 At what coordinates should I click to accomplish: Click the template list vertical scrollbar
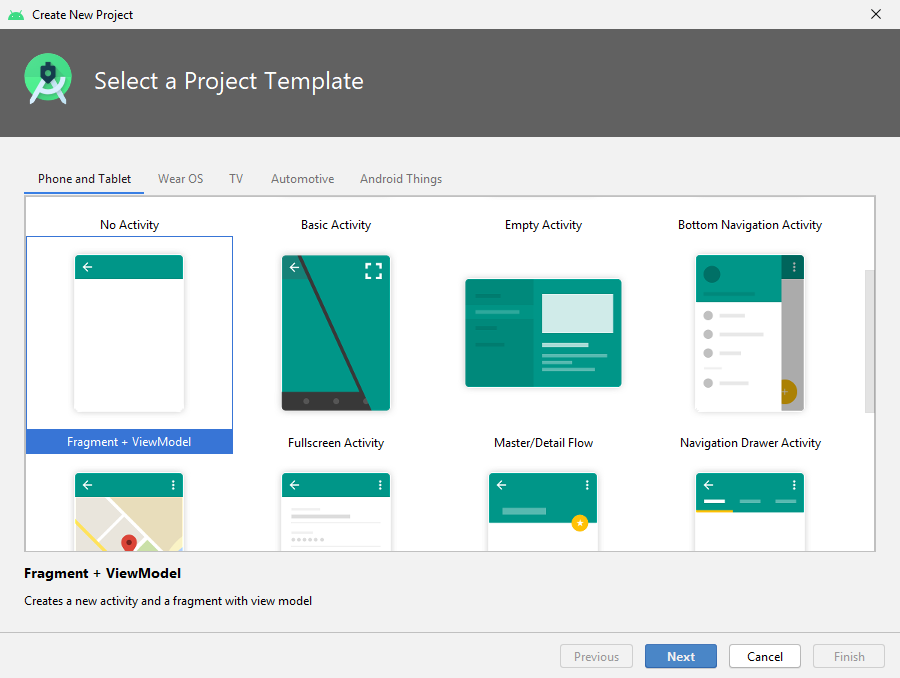click(x=869, y=340)
